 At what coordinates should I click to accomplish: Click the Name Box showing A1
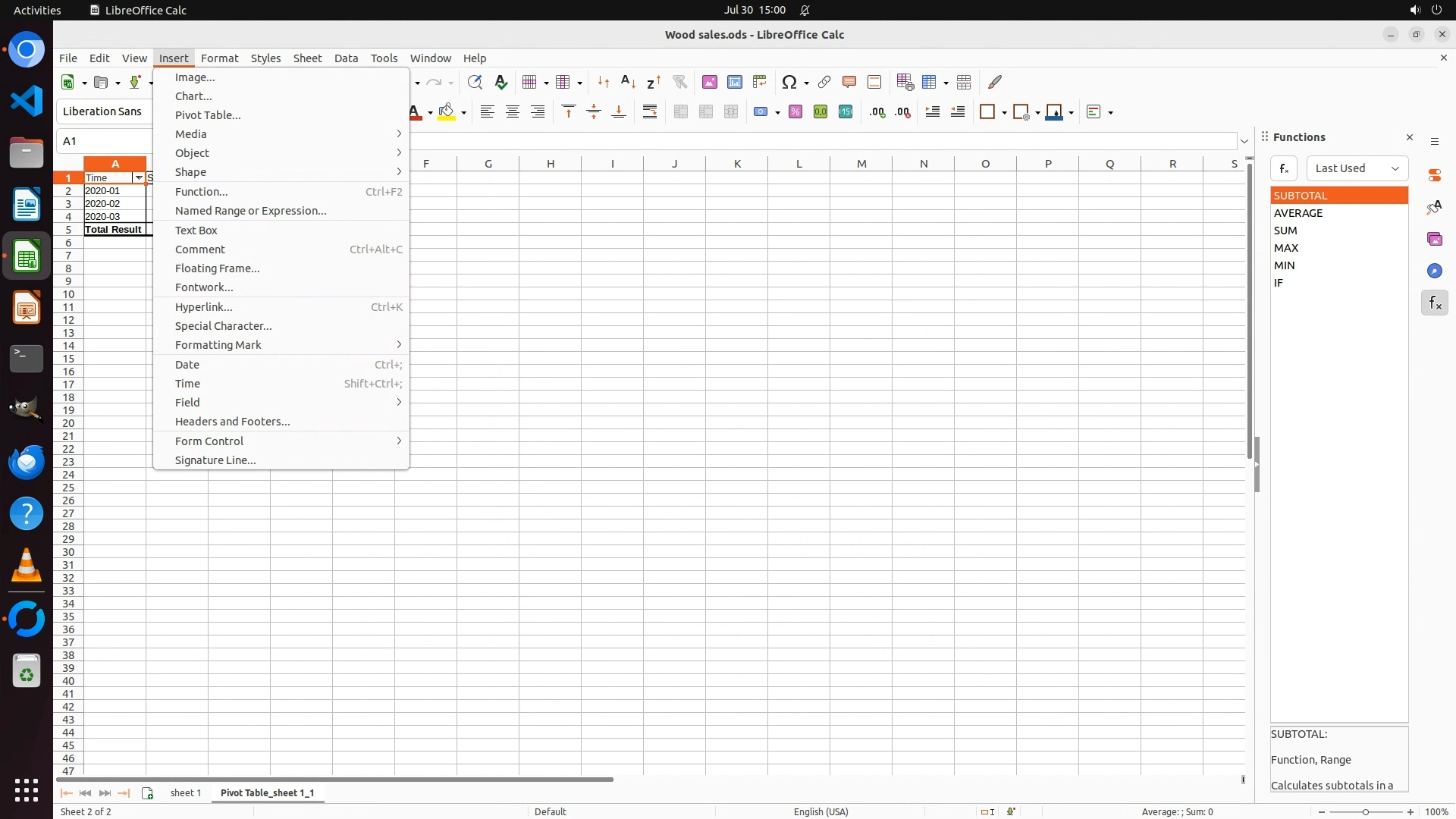(105, 141)
